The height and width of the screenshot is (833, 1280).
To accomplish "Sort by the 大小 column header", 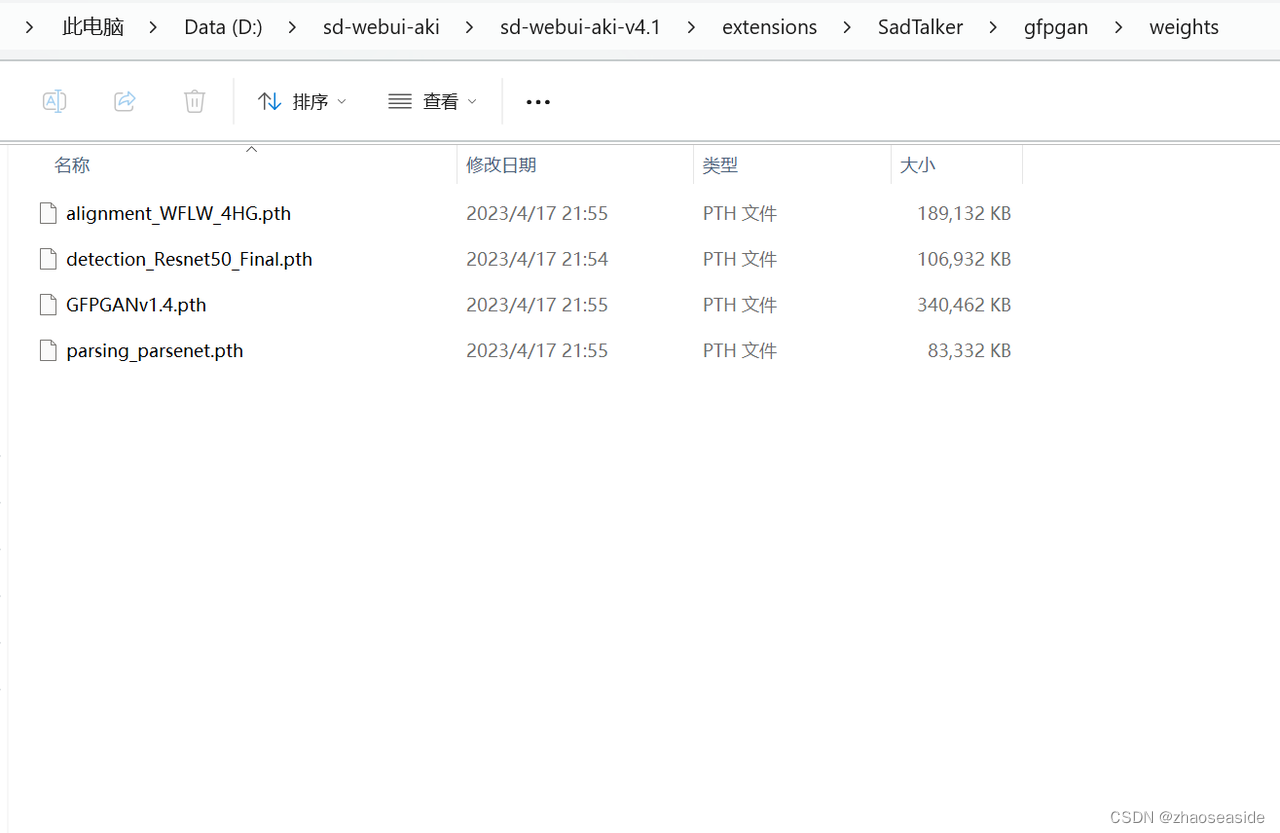I will (918, 165).
